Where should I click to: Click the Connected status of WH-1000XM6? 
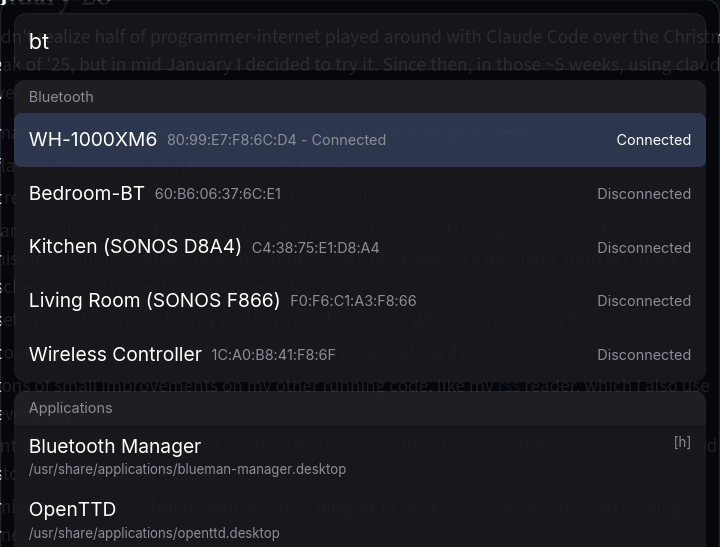tap(653, 140)
